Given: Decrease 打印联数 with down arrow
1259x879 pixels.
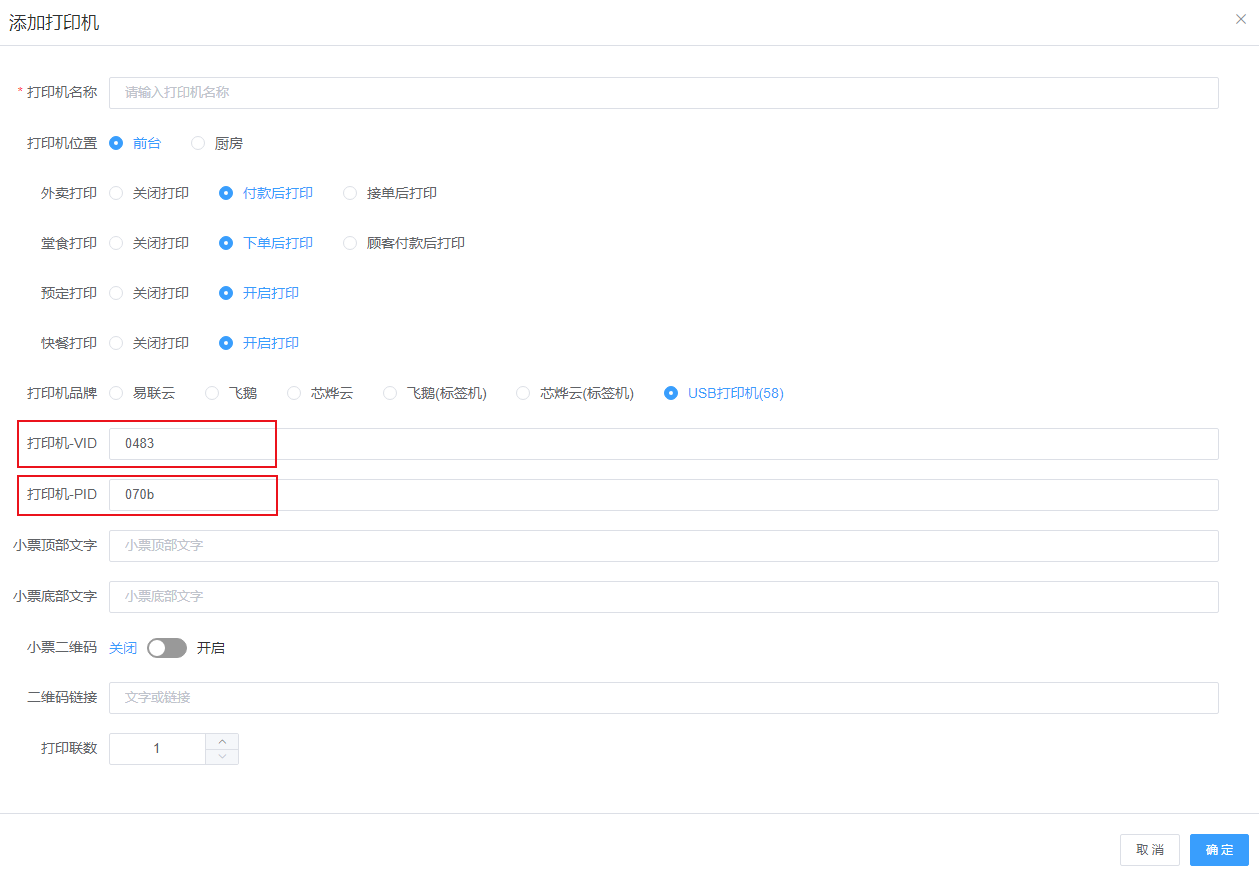Looking at the screenshot, I should [222, 757].
